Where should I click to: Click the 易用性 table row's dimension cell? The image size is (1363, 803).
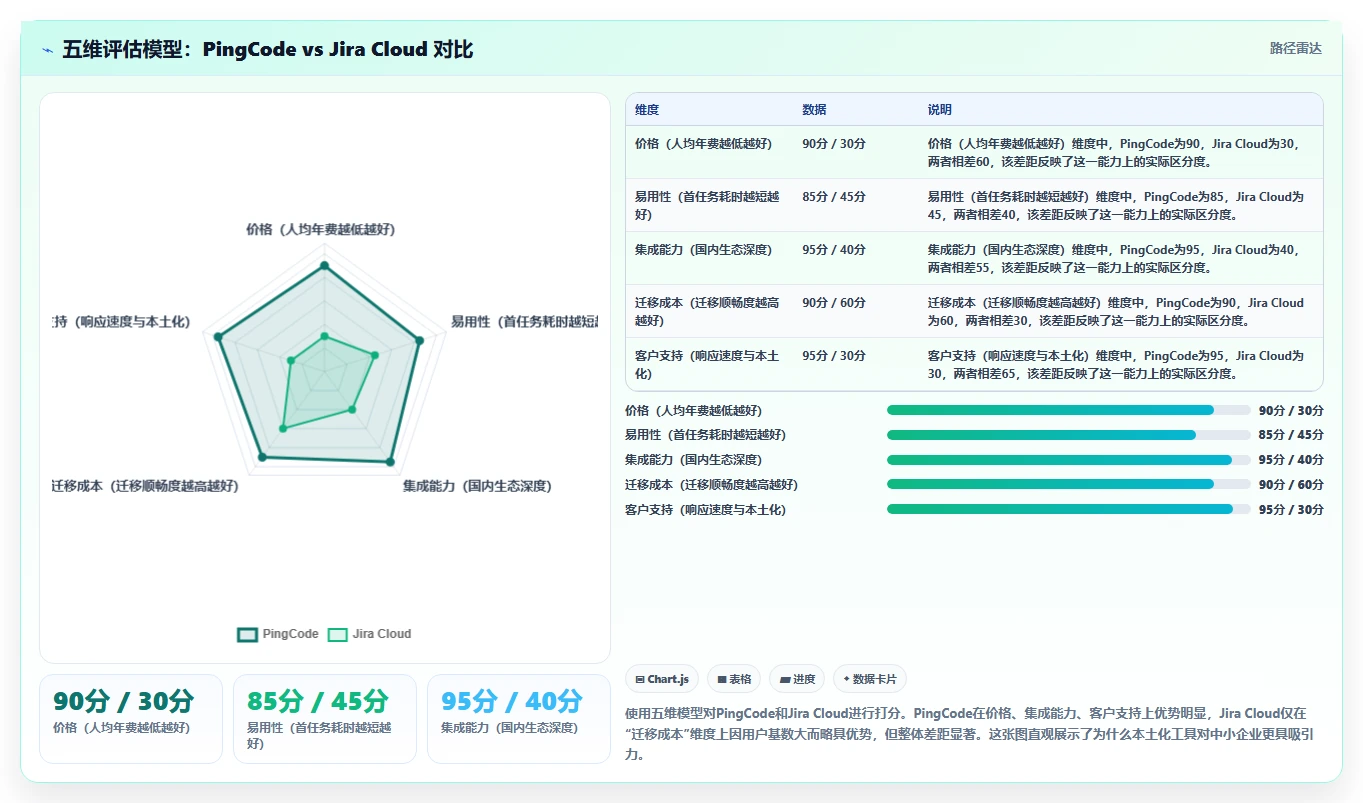(x=707, y=205)
